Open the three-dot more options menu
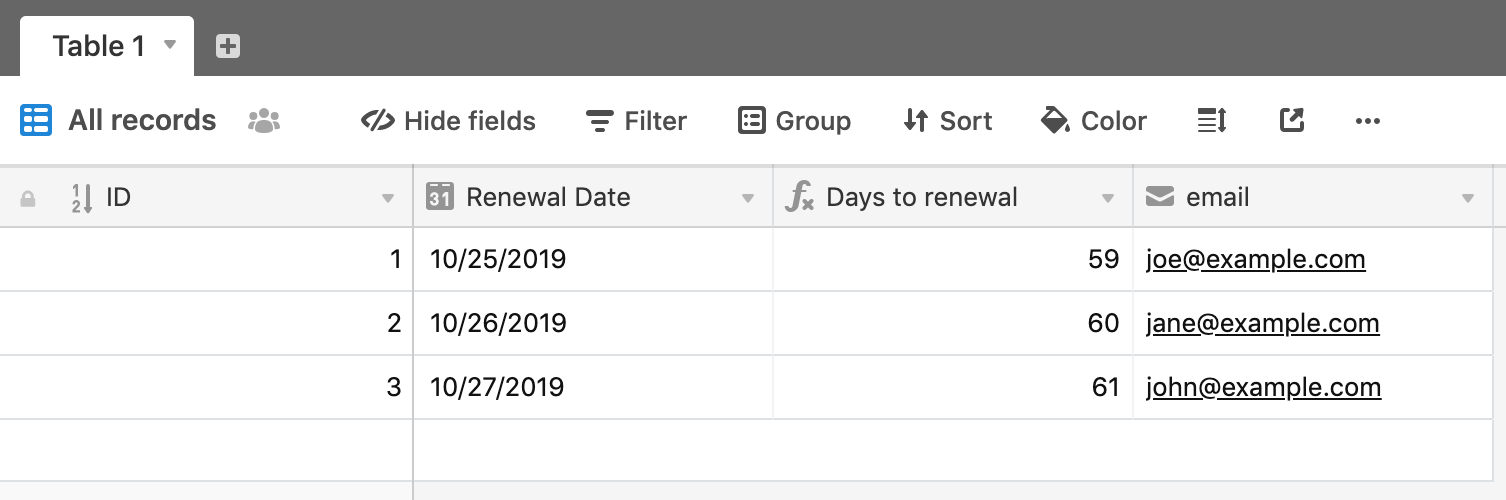1506x500 pixels. click(x=1368, y=121)
